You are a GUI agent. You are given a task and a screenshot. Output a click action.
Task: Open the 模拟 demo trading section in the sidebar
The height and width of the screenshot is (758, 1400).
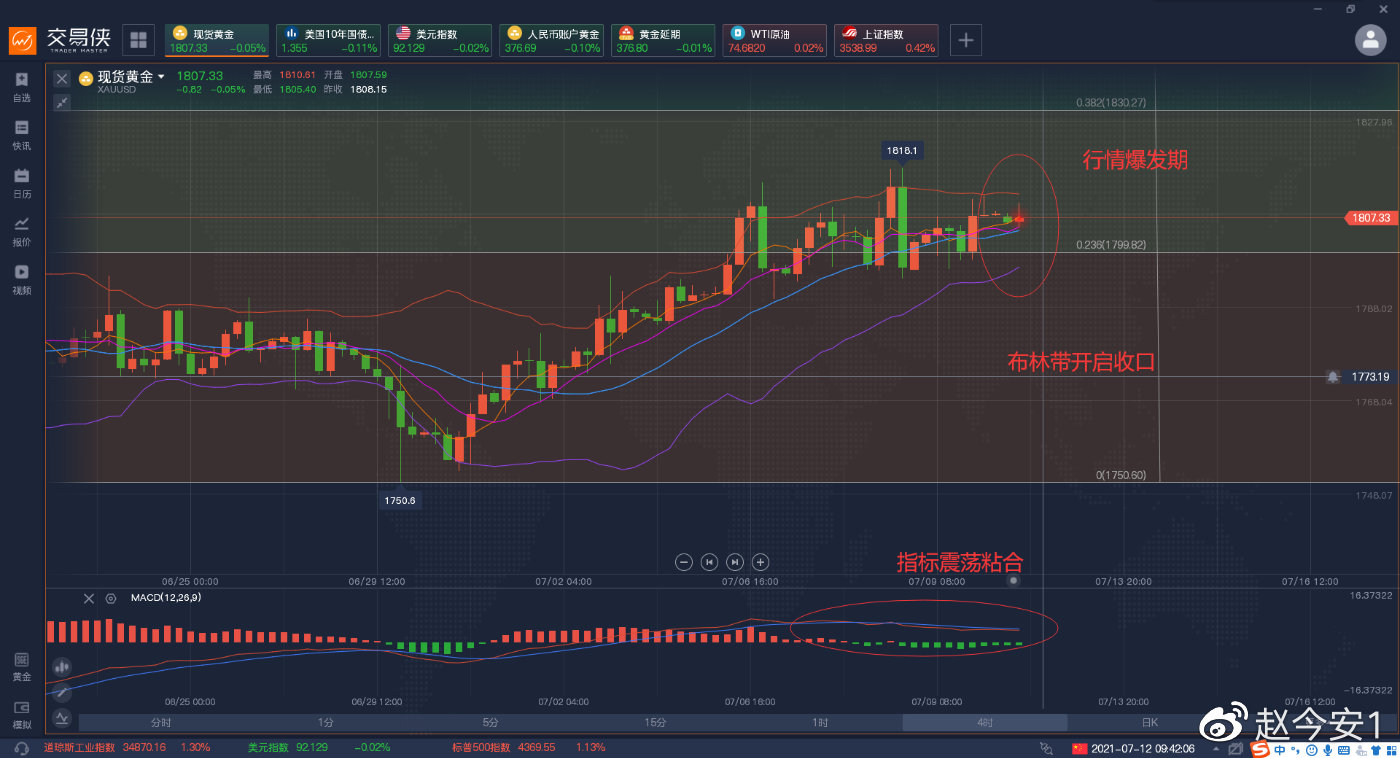[21, 714]
